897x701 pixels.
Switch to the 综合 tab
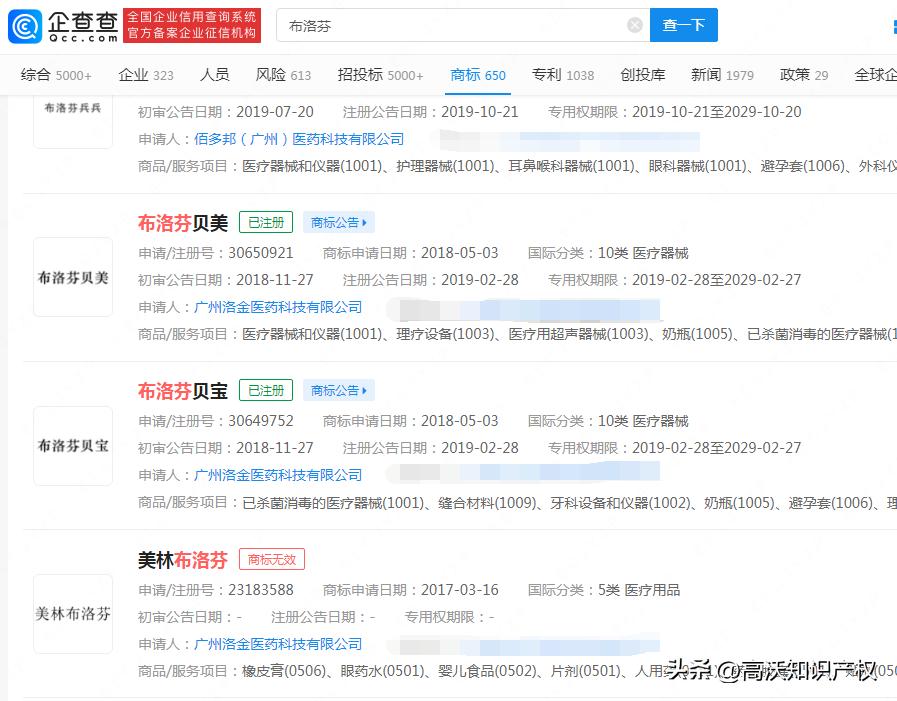[56, 75]
